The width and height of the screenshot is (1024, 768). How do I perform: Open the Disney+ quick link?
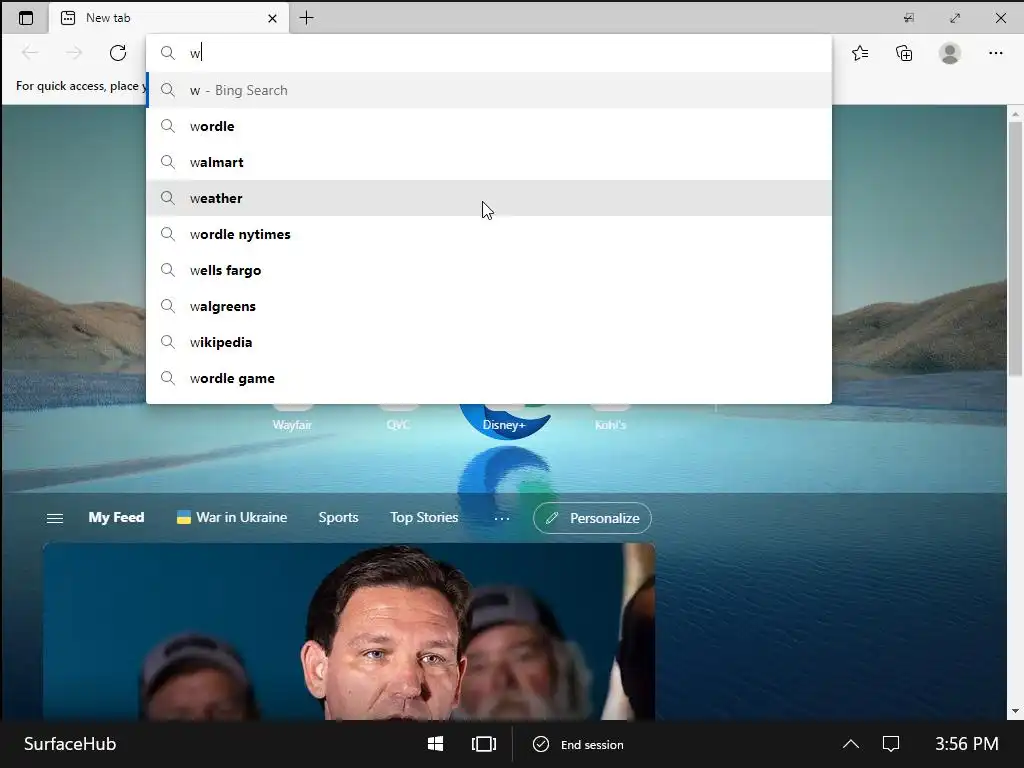(x=504, y=424)
